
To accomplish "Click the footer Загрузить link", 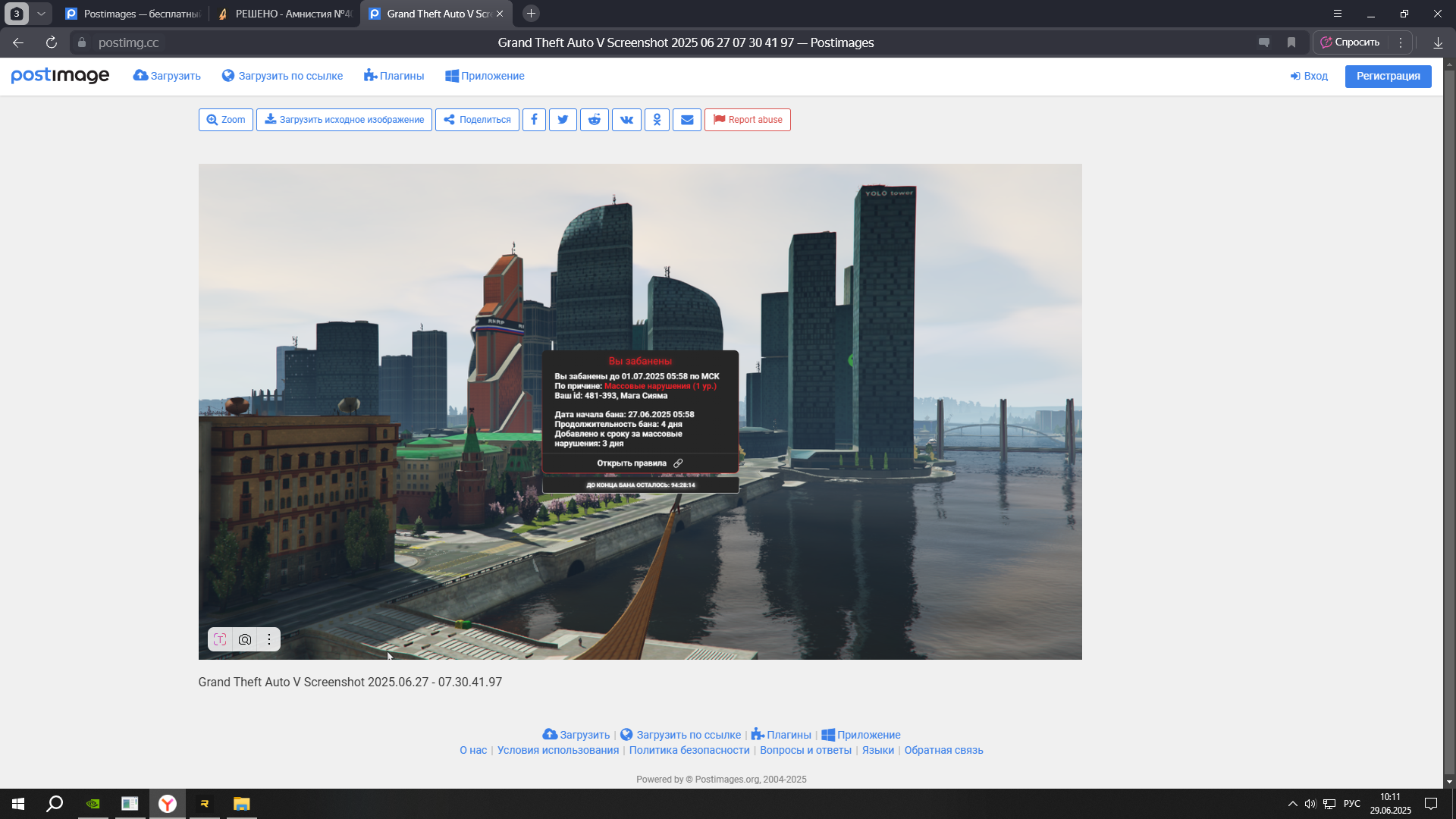I will 576,735.
